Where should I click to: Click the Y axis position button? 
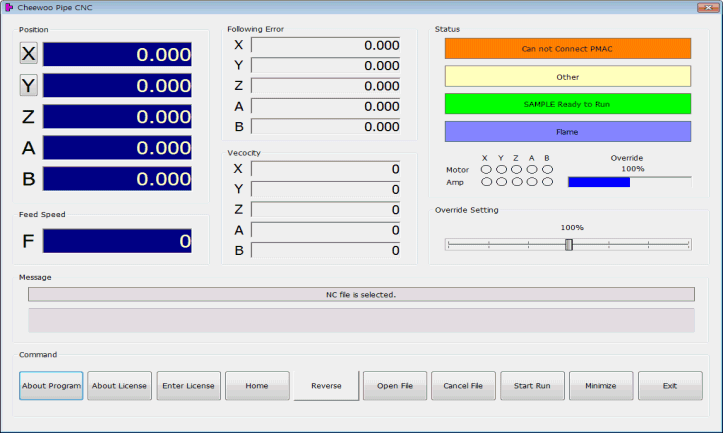[29, 85]
